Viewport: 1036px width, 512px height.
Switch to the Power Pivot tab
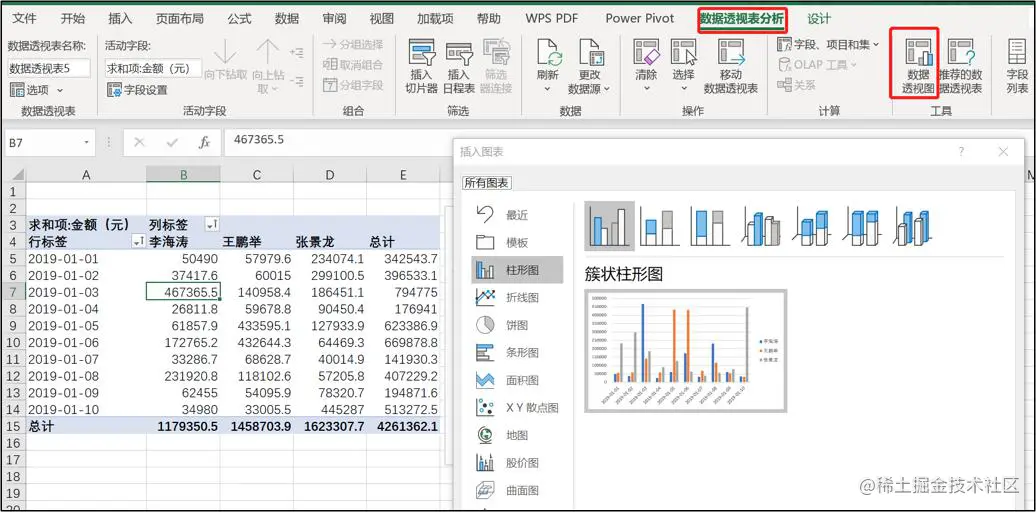click(x=640, y=18)
